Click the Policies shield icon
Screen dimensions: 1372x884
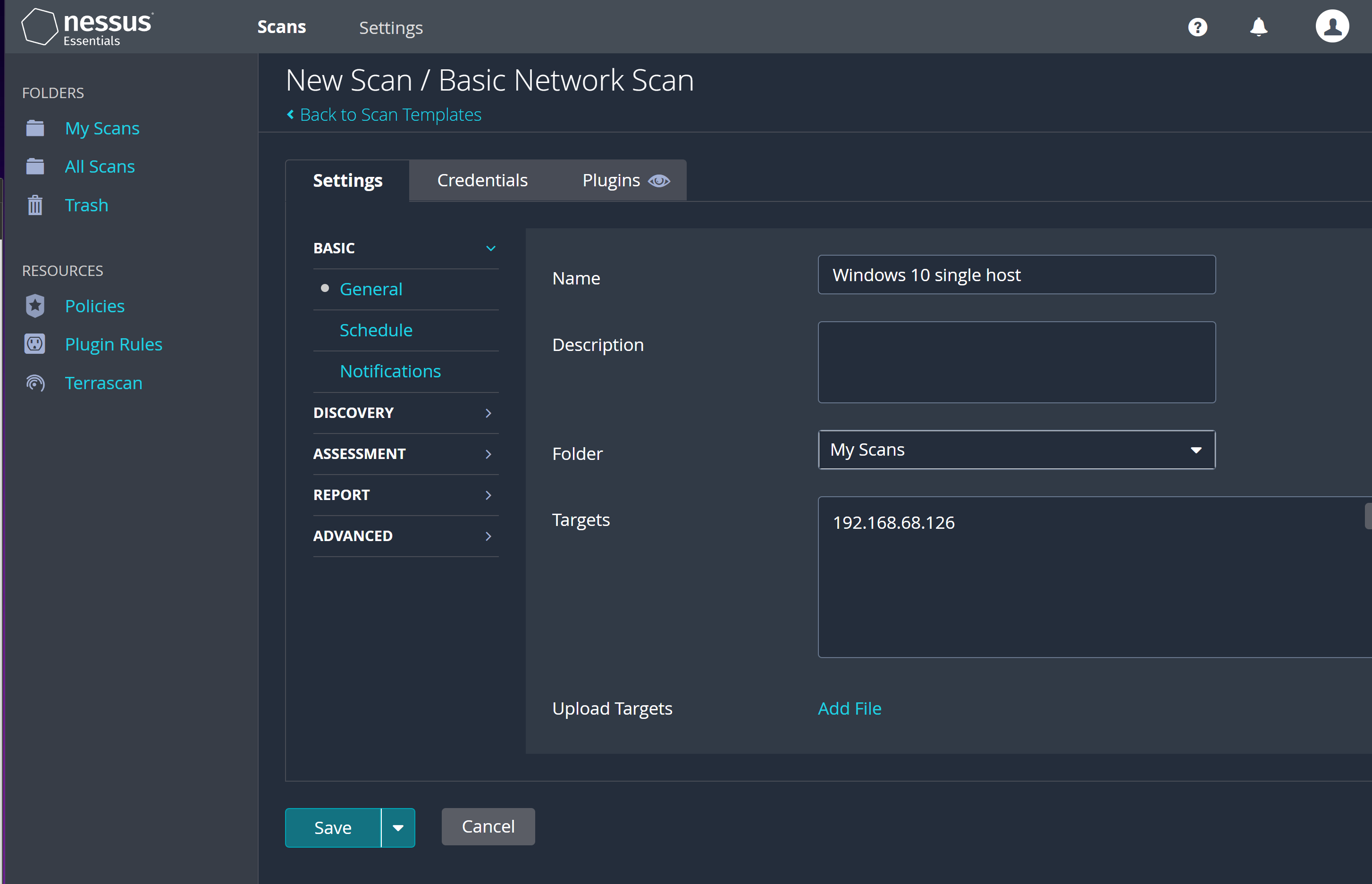tap(35, 305)
